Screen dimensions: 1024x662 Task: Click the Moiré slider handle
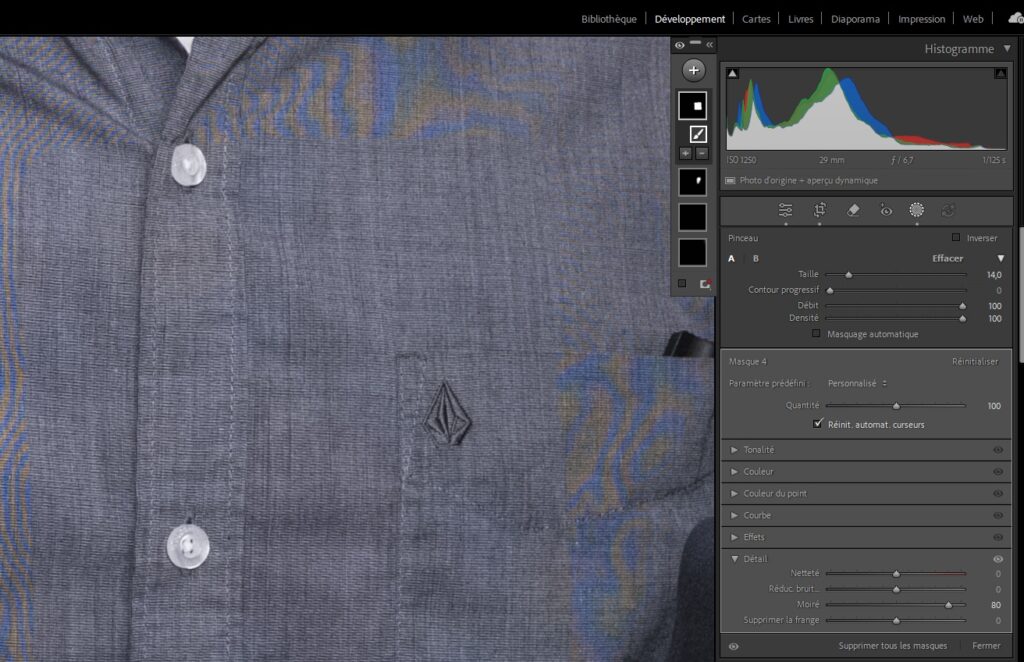pos(948,605)
